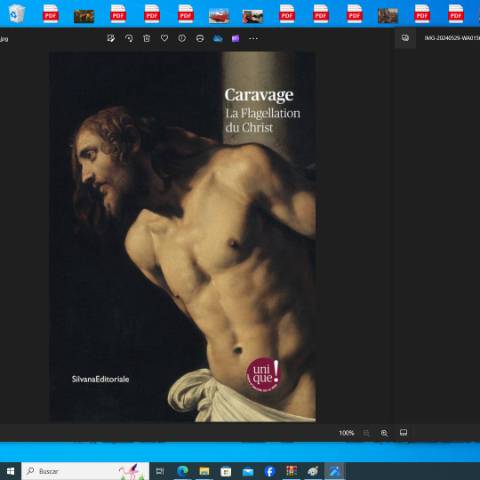Viewport: 480px width, 480px height.
Task: Open Microsoft Store from the taskbar
Action: [x=226, y=471]
